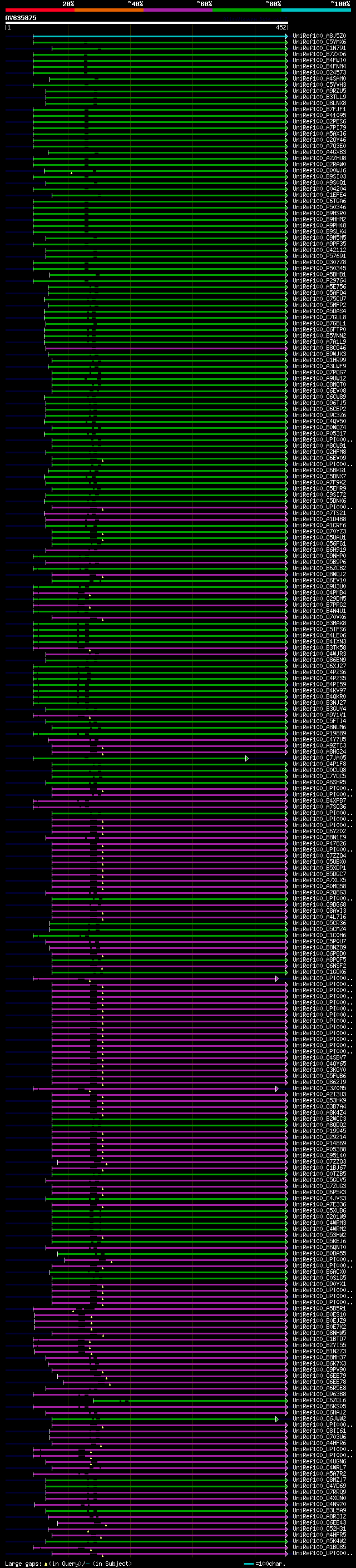Select hit label UniRef100_Q8II61

pos(319,1431)
